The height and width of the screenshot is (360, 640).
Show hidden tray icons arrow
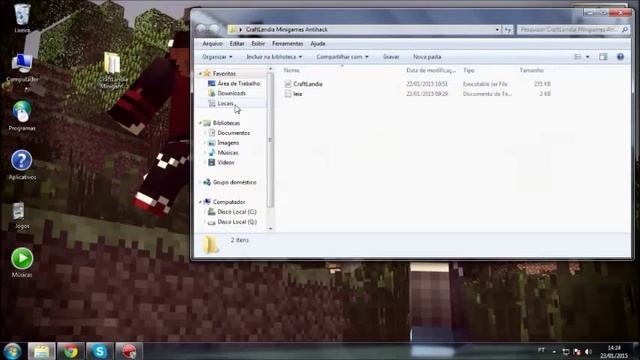[554, 351]
